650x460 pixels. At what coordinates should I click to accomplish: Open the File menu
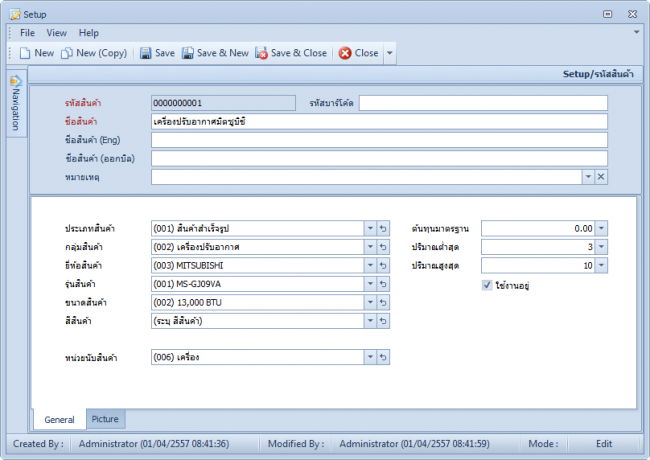click(27, 33)
